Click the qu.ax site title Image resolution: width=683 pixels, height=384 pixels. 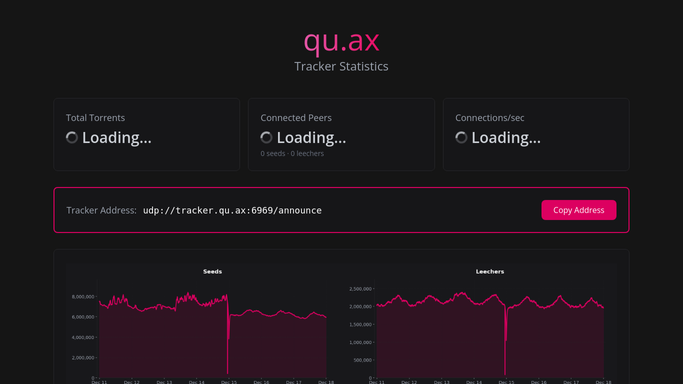click(341, 41)
